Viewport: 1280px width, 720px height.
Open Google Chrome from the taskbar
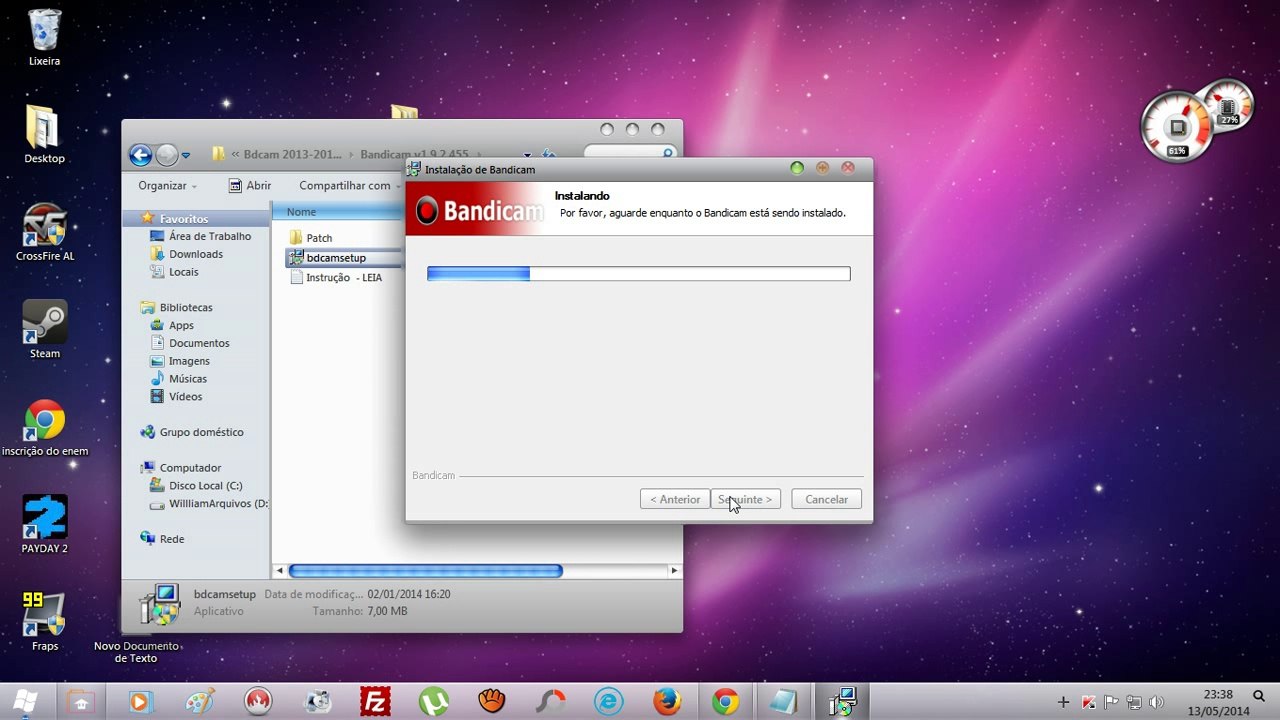(725, 702)
